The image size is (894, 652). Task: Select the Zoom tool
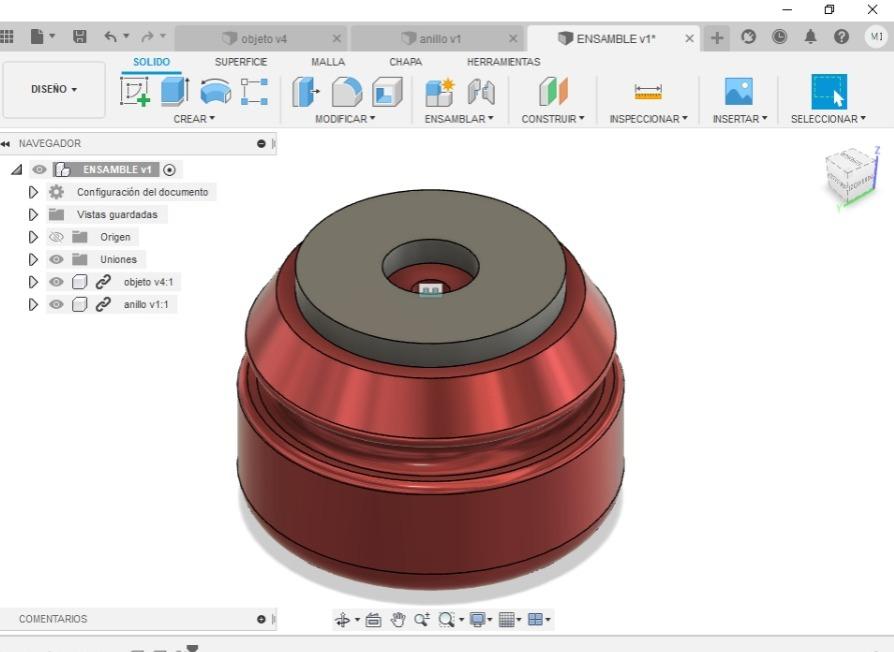422,620
